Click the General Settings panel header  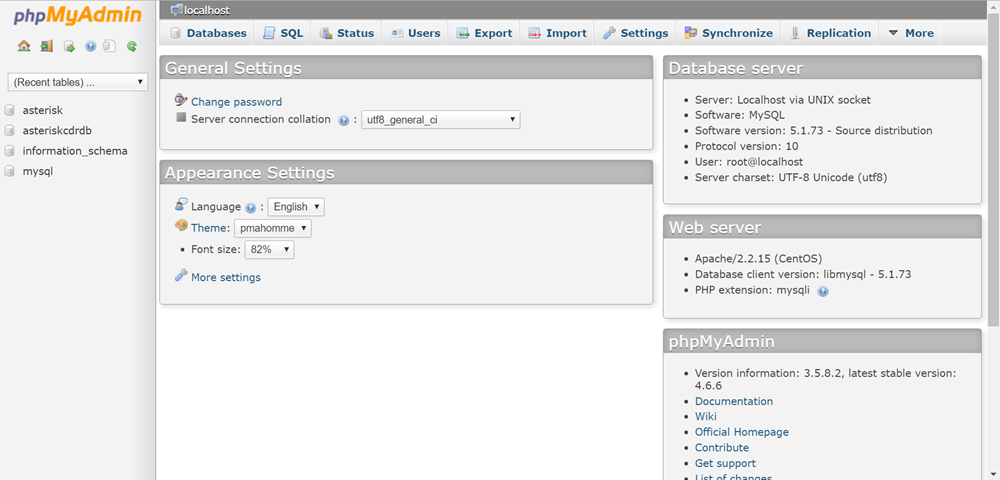click(406, 68)
